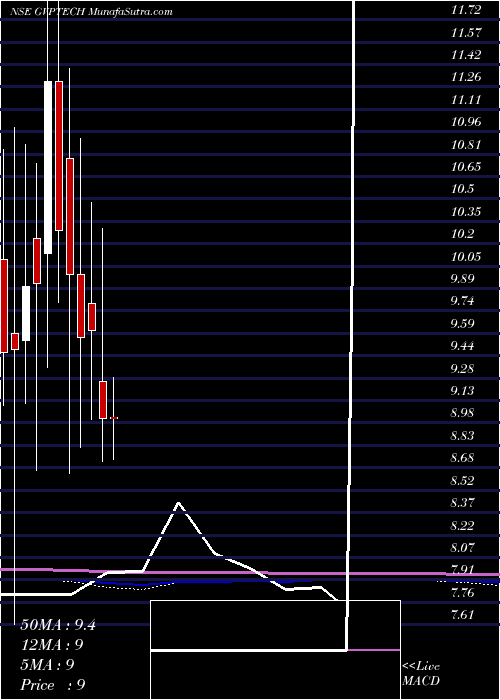Click the 10.35 price axis label
This screenshot has width=500, height=700.
coord(466,212)
